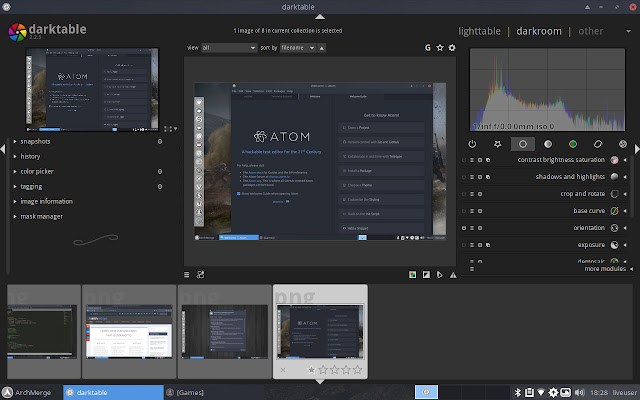Image resolution: width=640 pixels, height=400 pixels.
Task: Select first filmstrip thumbnail with code editor
Action: 42,332
